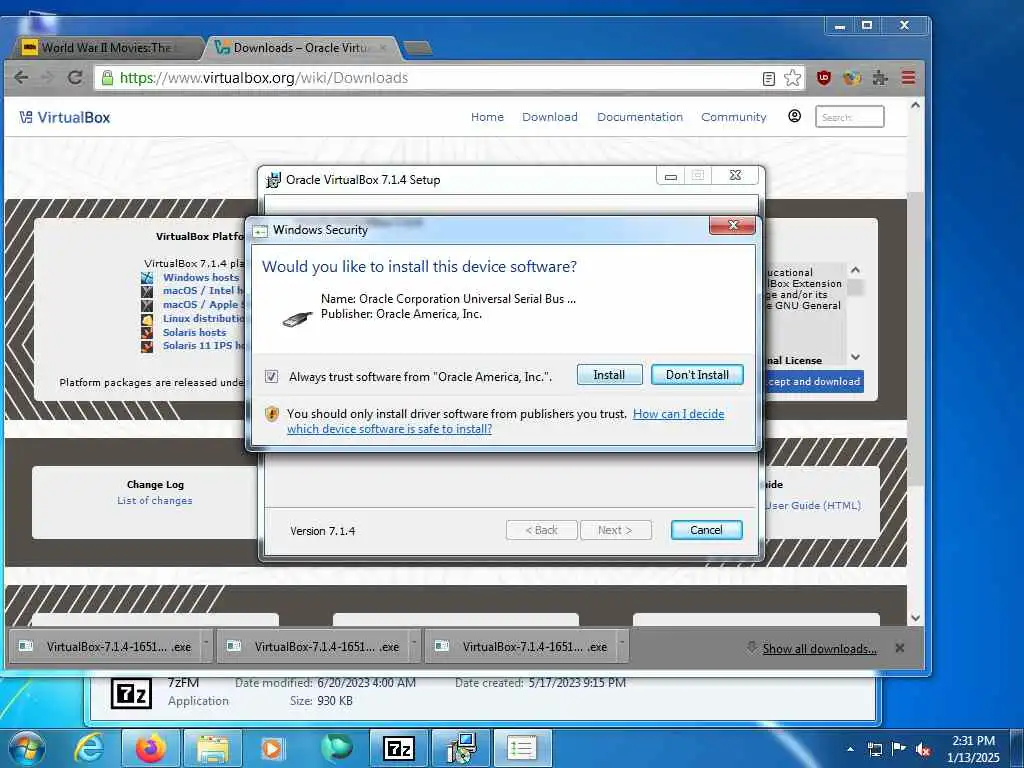Click the colorful extension icon beside uBlock
This screenshot has width=1024, height=768.
point(852,78)
